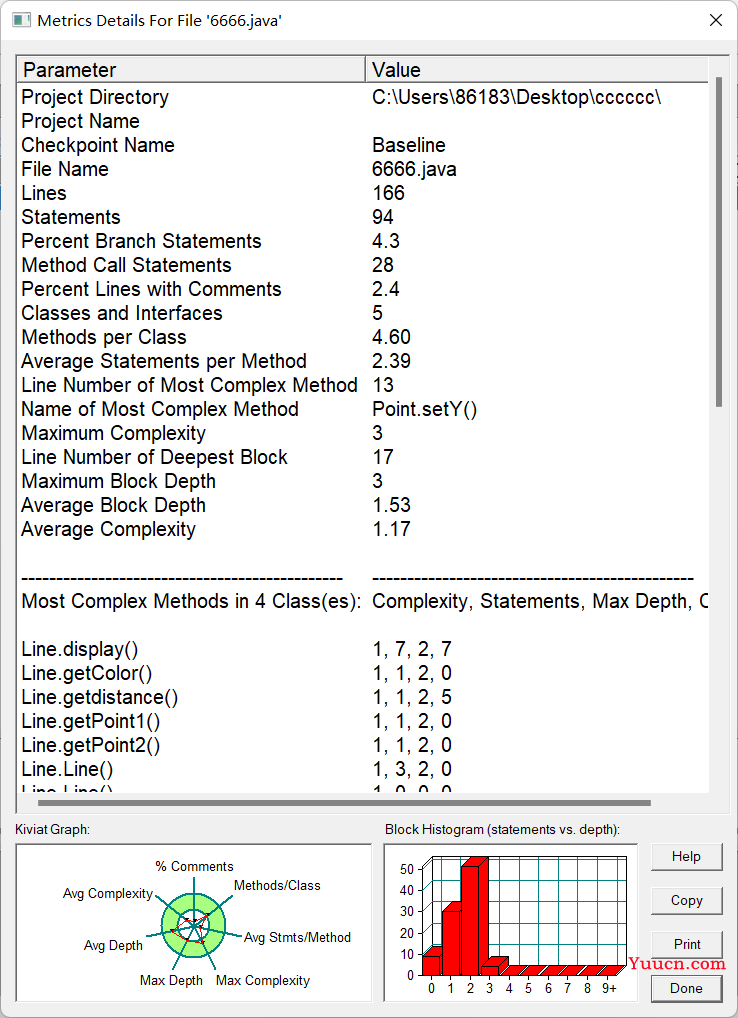Select the Maximum Block Depth row
The width and height of the screenshot is (738, 1018).
363,481
